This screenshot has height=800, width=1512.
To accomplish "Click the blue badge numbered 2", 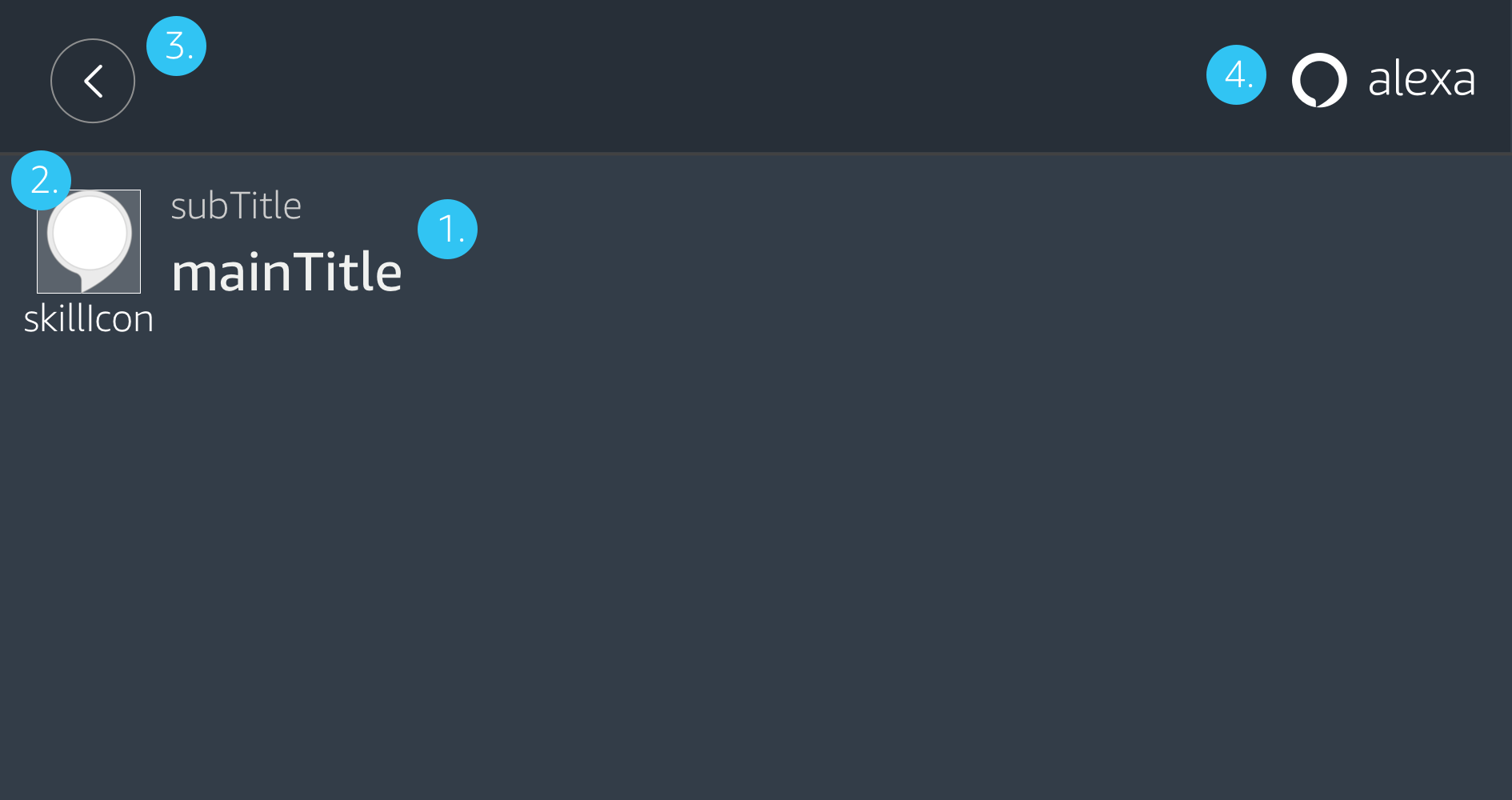I will tap(40, 180).
